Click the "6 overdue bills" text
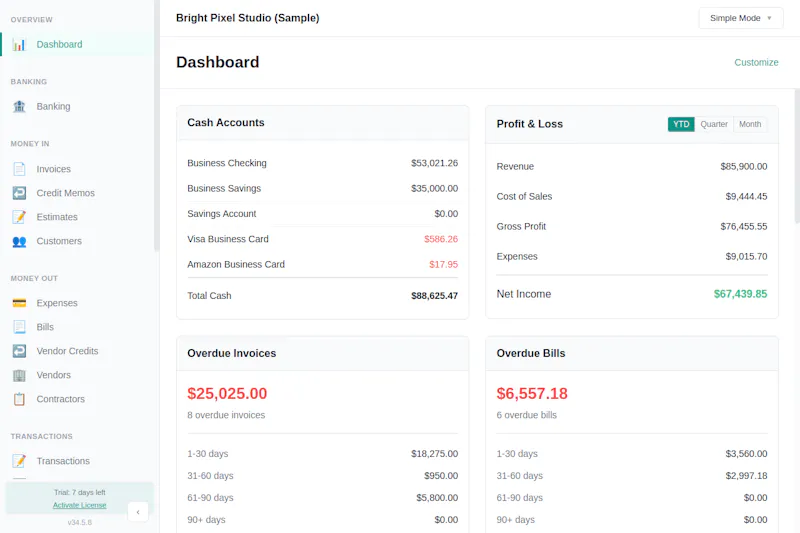This screenshot has height=533, width=800. [x=527, y=415]
